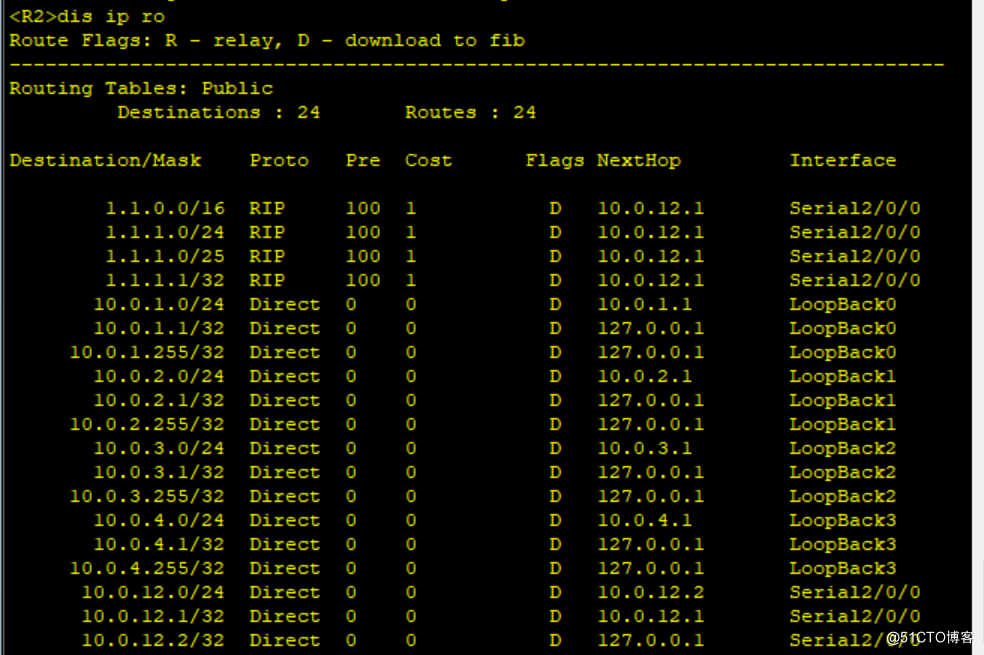
Task: Select destination 10.0.1.1/32
Action: point(159,328)
